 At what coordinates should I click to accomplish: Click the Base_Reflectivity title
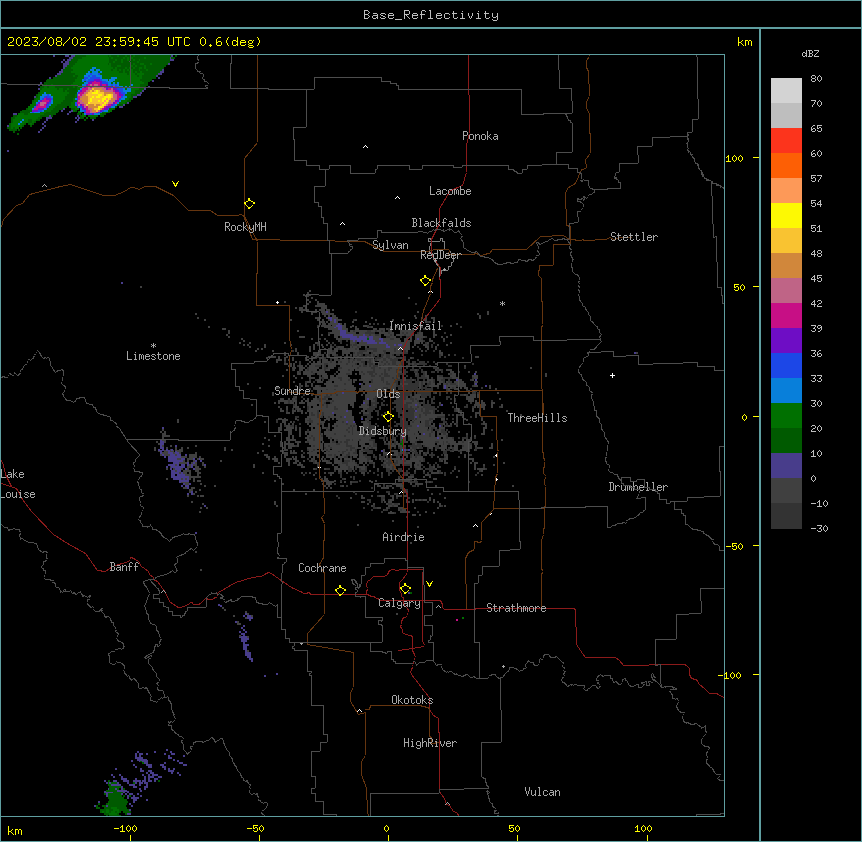(x=431, y=15)
